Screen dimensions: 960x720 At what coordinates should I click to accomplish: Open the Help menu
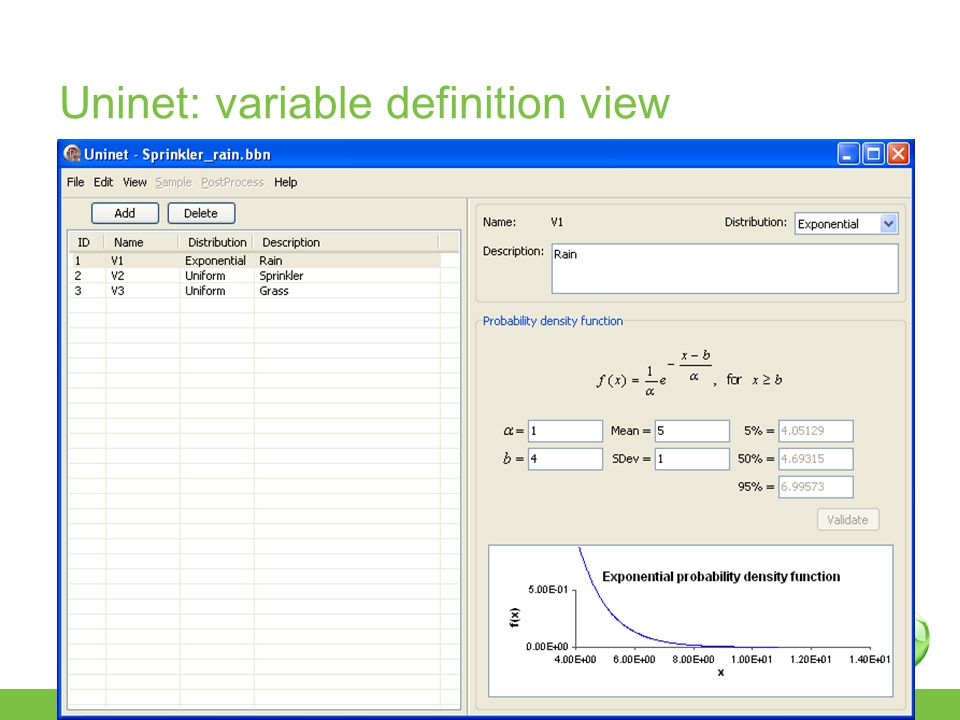(285, 182)
